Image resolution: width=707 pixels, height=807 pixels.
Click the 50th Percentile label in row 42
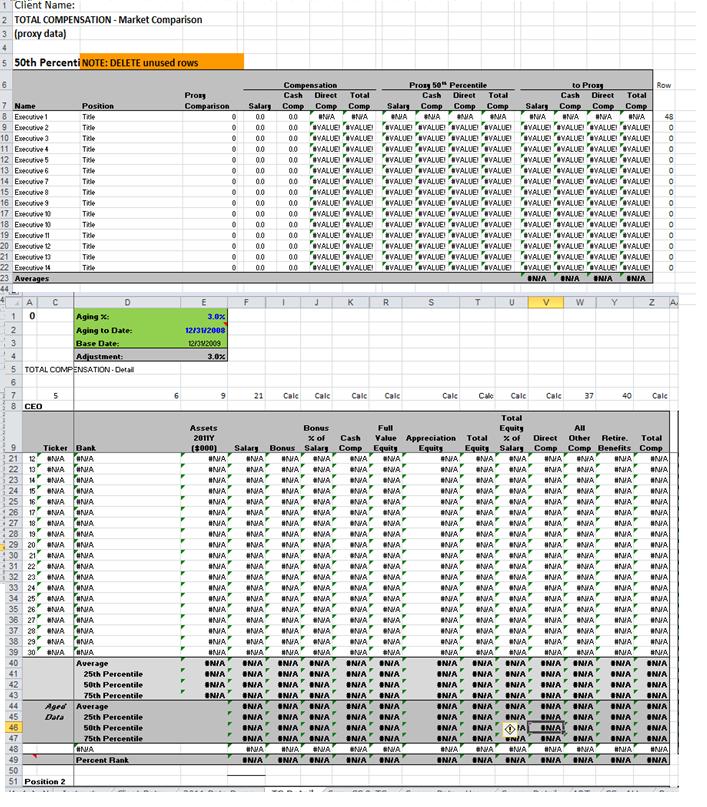[x=113, y=685]
